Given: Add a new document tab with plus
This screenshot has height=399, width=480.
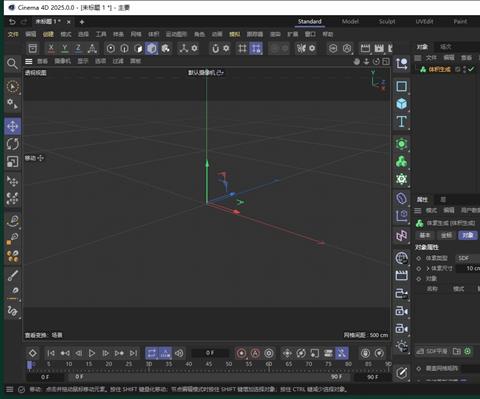Looking at the screenshot, I should (x=82, y=22).
